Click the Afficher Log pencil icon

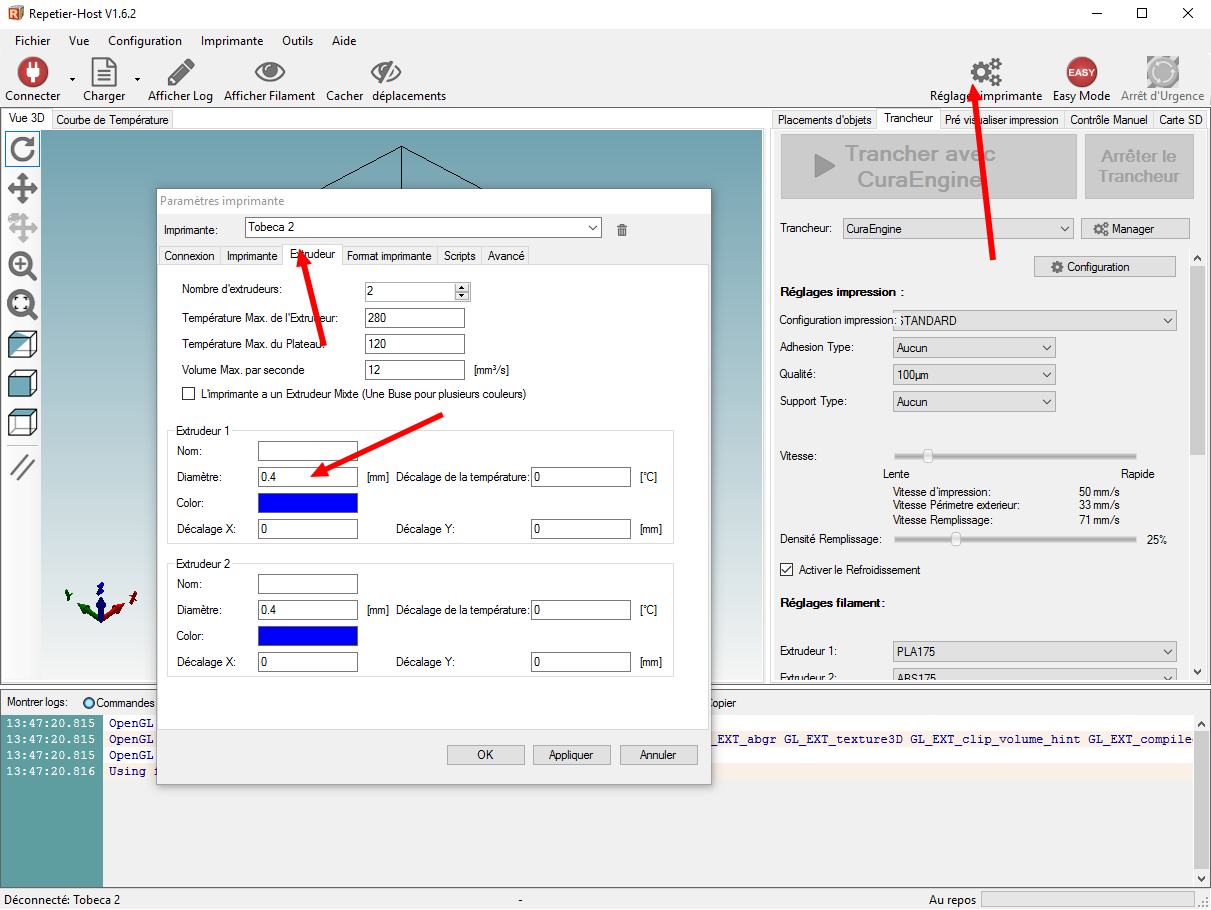[180, 73]
